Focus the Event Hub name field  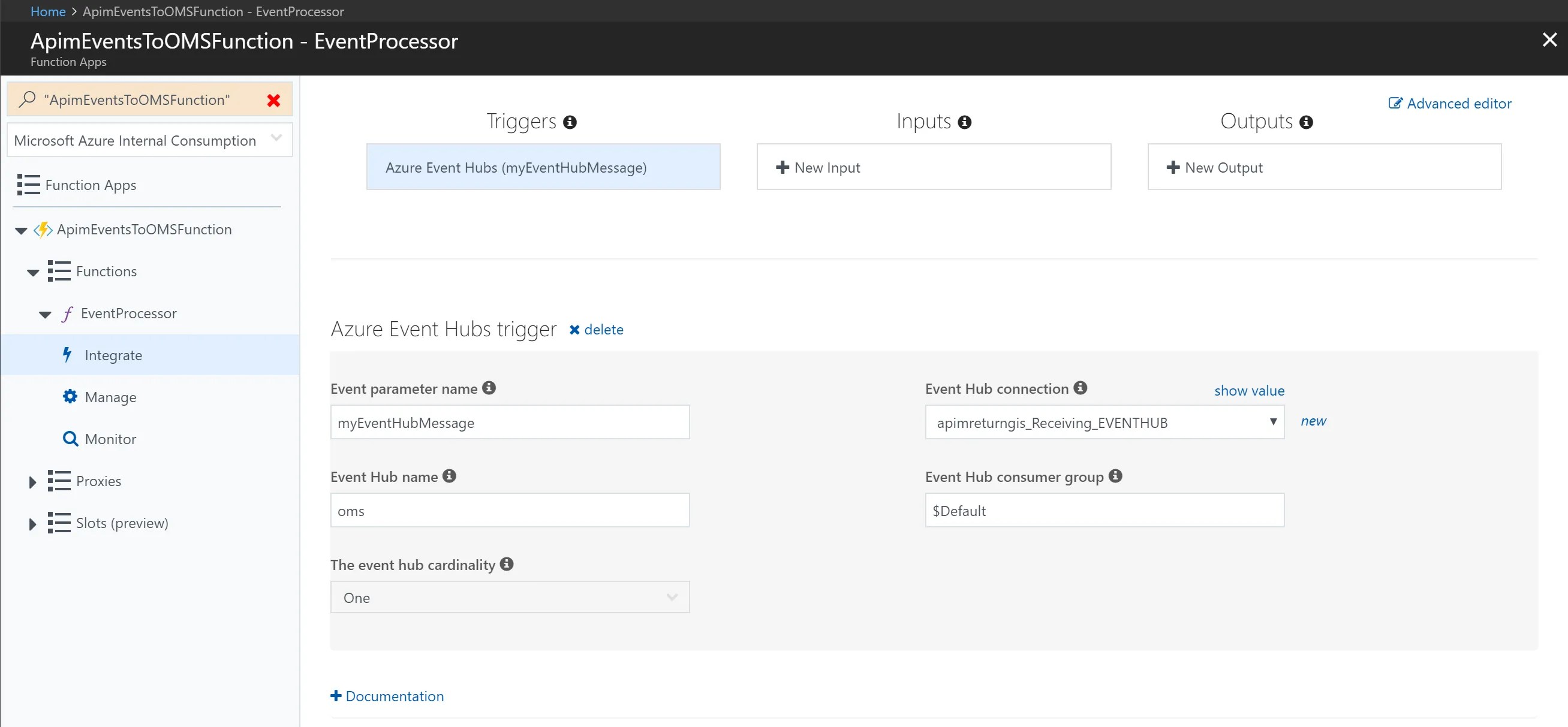510,511
